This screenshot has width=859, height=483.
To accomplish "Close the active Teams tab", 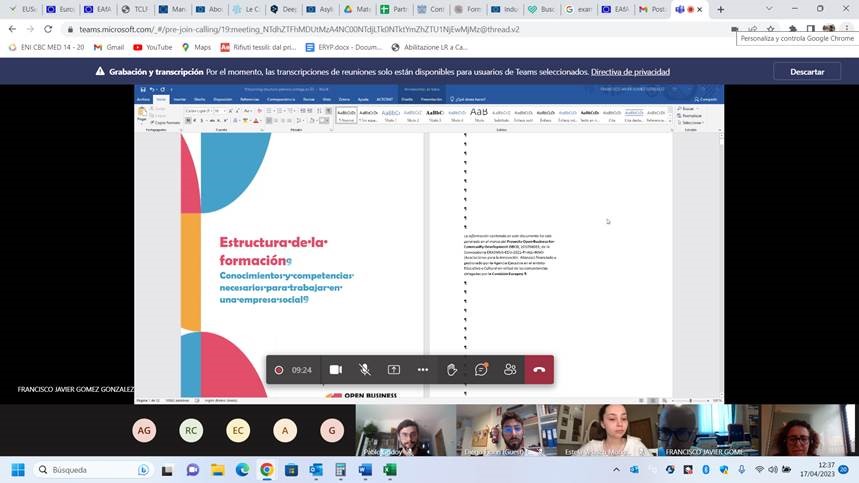I will (x=700, y=9).
